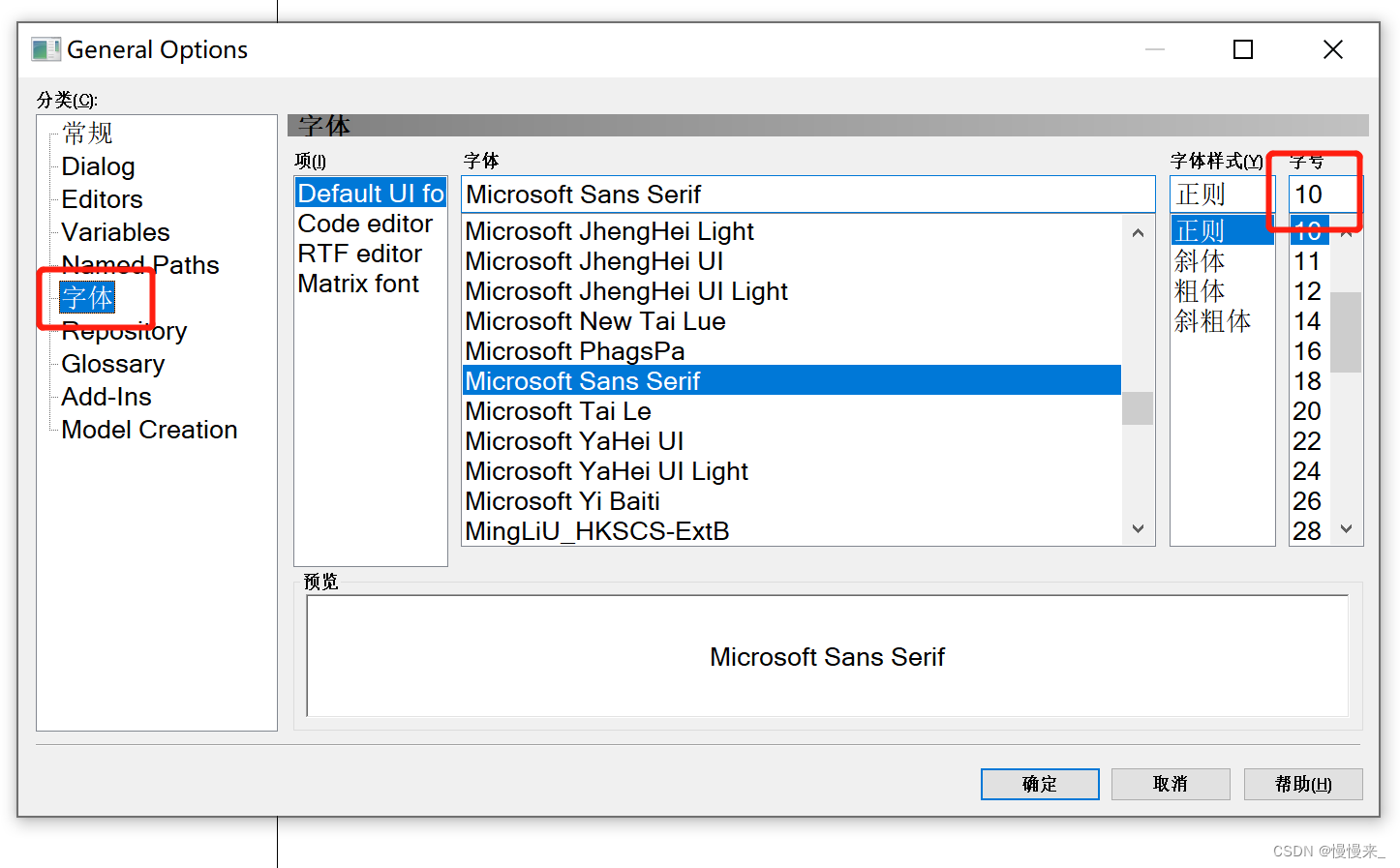This screenshot has width=1400, height=868.
Task: Open help with 帮助 button
Action: (x=1302, y=784)
